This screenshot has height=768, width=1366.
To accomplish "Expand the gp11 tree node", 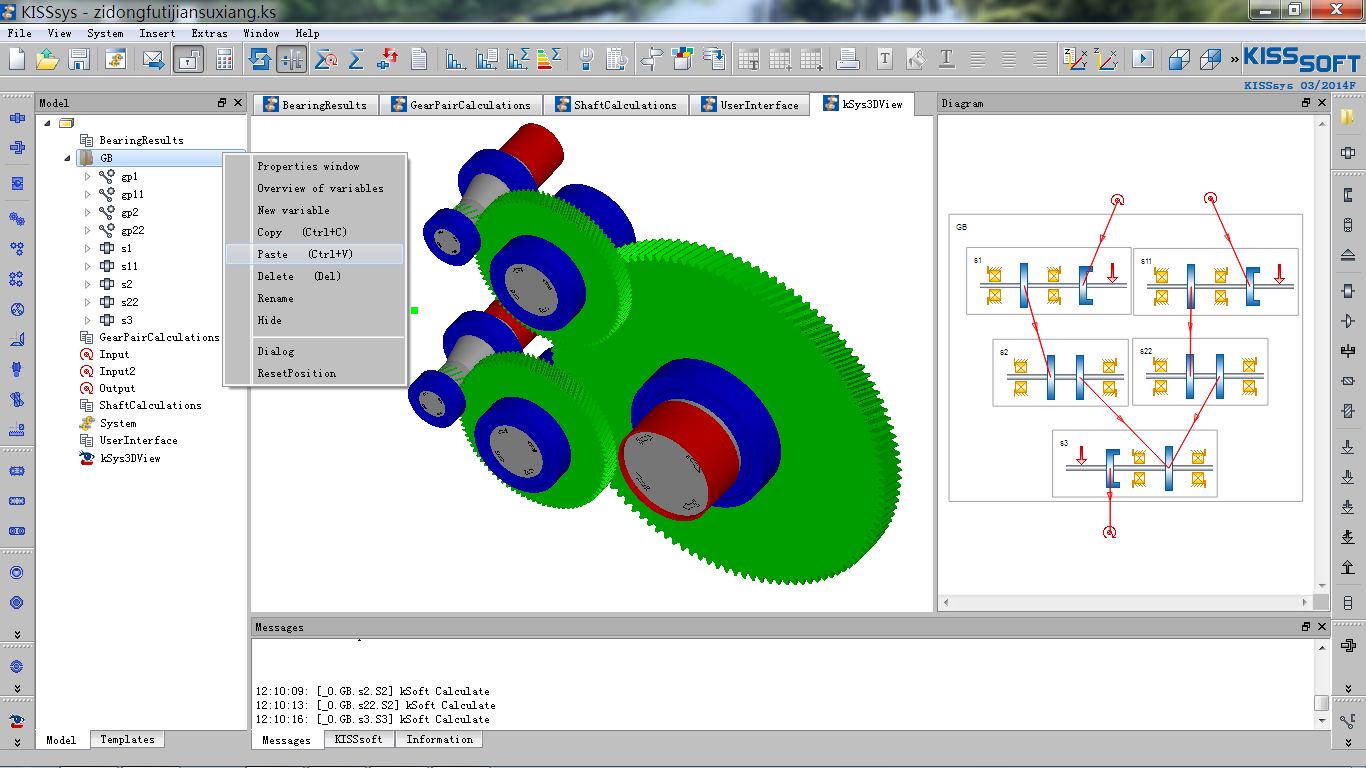I will (x=88, y=195).
